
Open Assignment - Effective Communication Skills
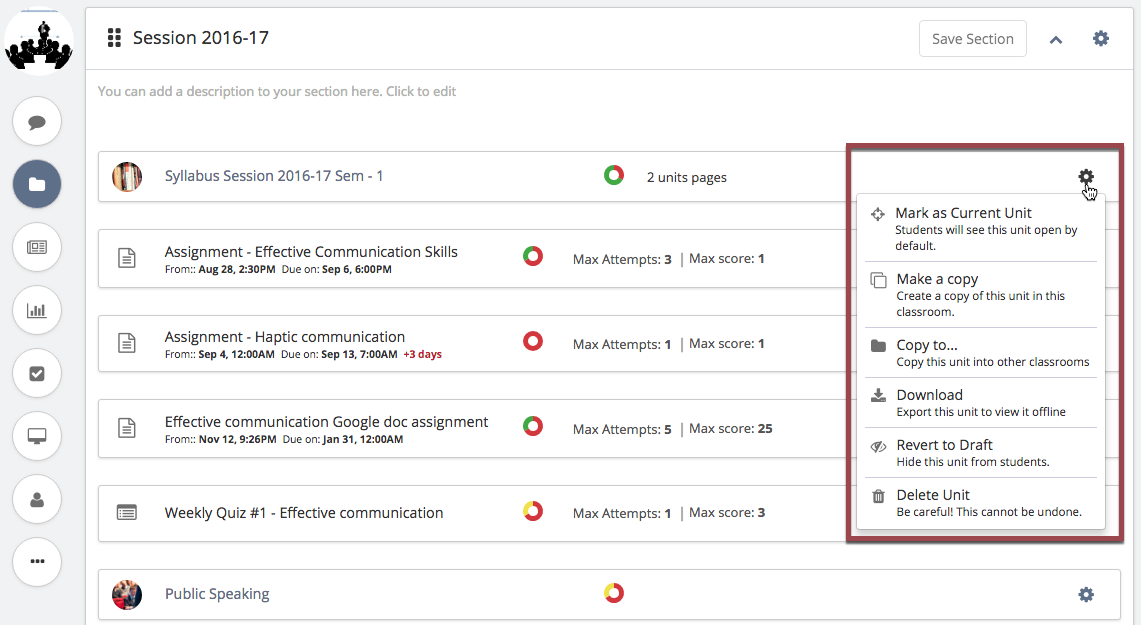pyautogui.click(x=311, y=252)
